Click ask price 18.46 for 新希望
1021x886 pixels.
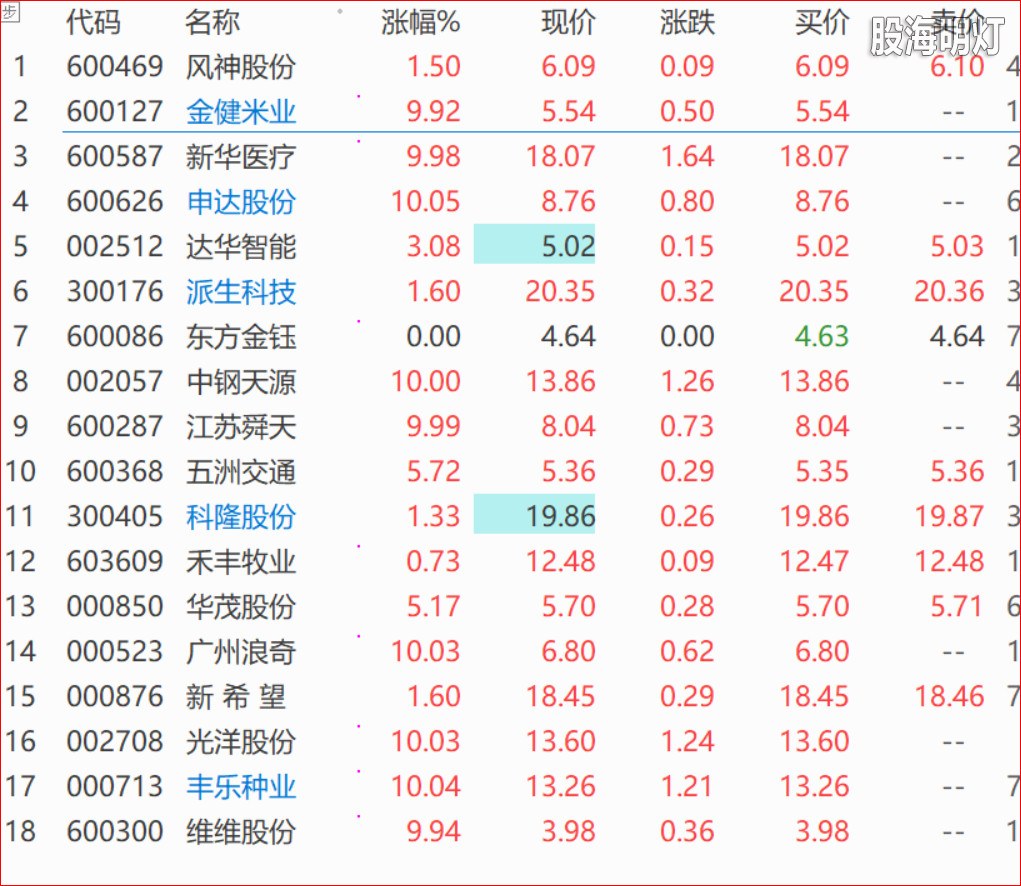(x=949, y=696)
